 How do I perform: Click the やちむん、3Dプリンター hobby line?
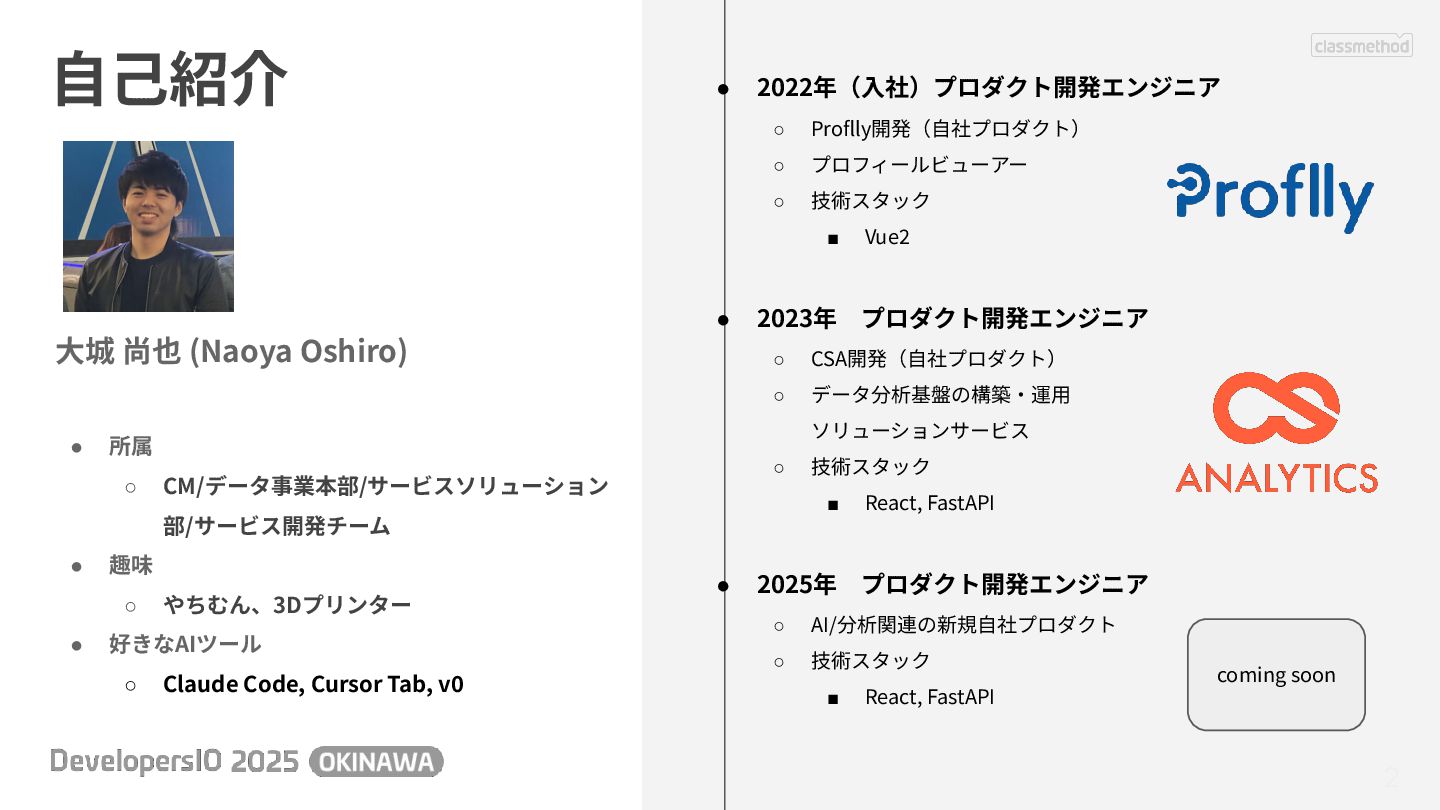[x=287, y=605]
